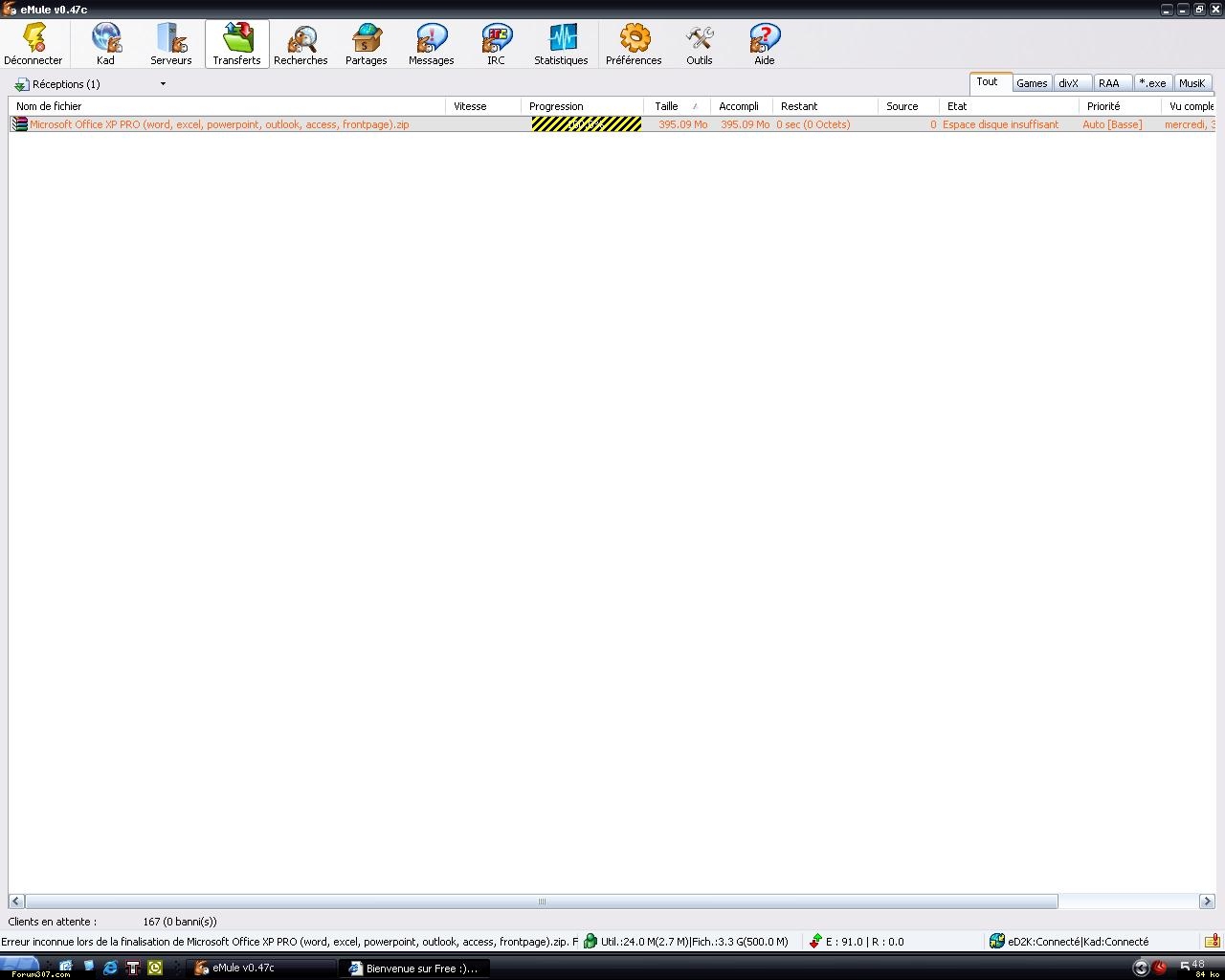Click the 'eD2K:Connecté|Kad:Connecté' status text

click(1079, 942)
